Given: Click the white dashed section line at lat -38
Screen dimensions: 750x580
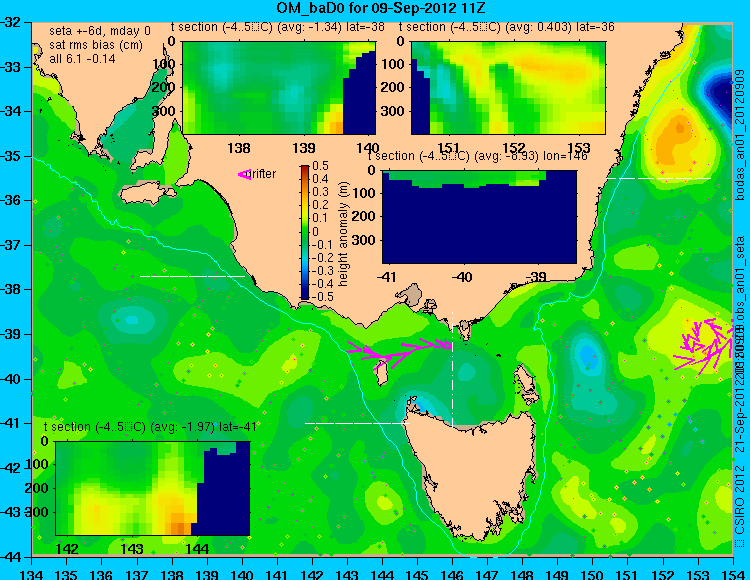Looking at the screenshot, I should tap(192, 276).
